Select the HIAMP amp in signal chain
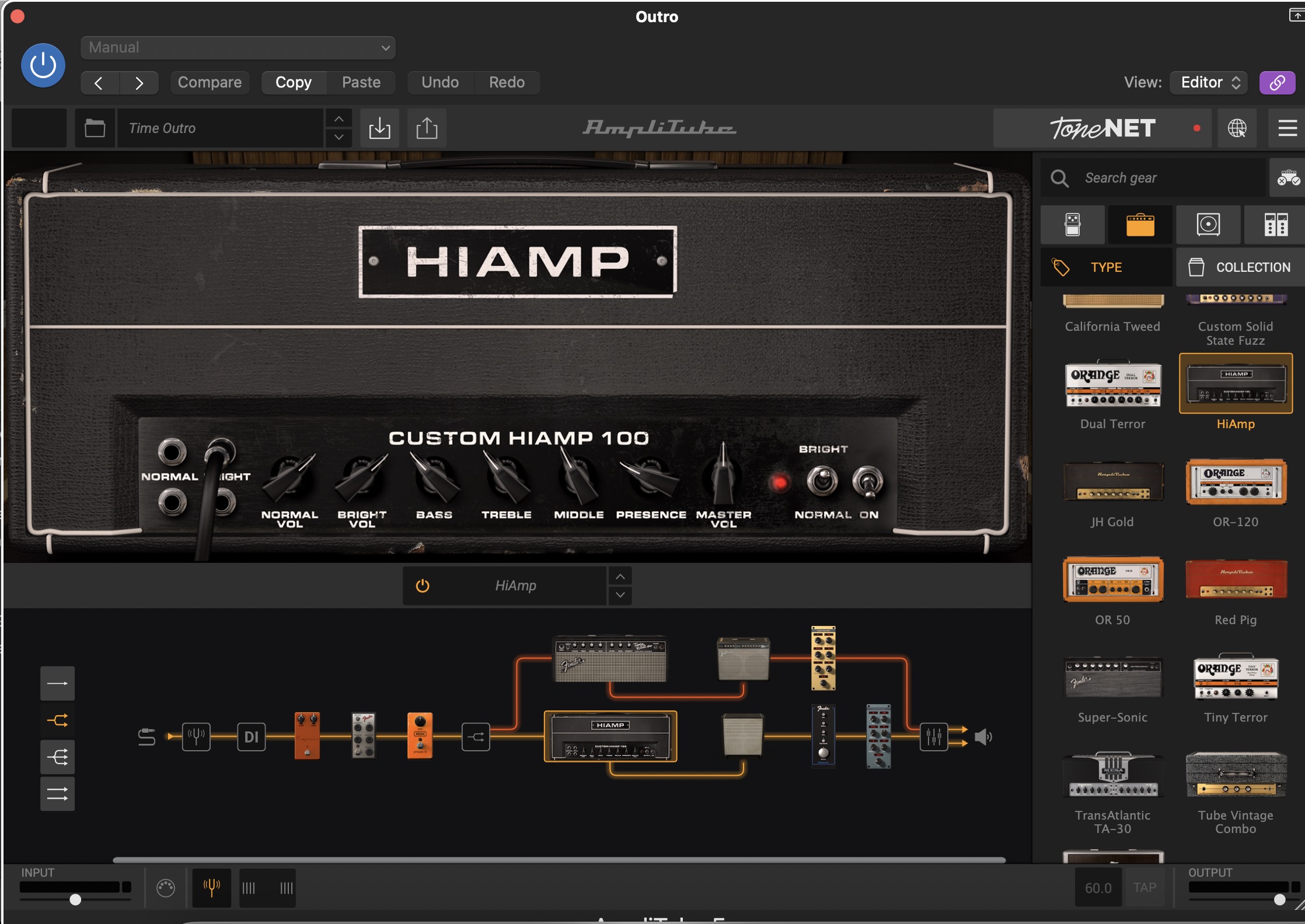 610,737
